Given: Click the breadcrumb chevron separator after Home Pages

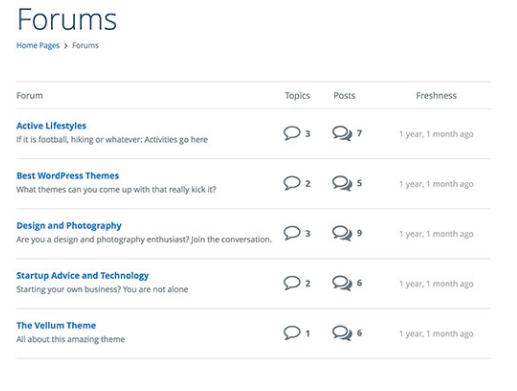Looking at the screenshot, I should pos(66,46).
